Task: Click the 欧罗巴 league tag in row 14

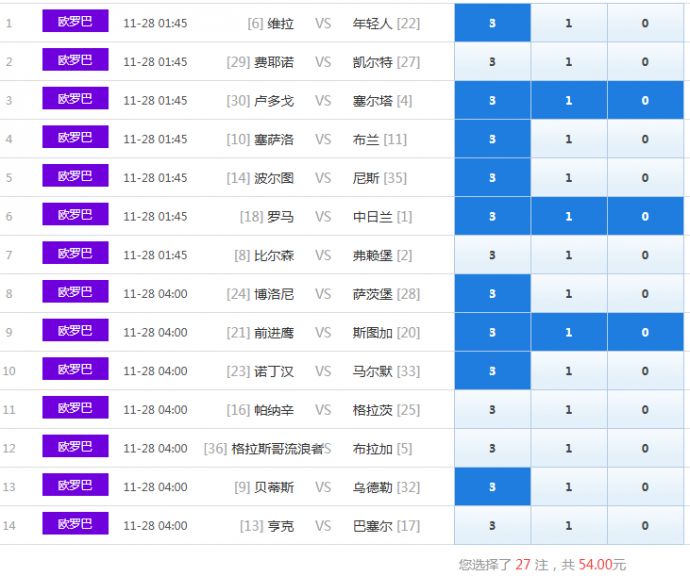Action: click(75, 524)
